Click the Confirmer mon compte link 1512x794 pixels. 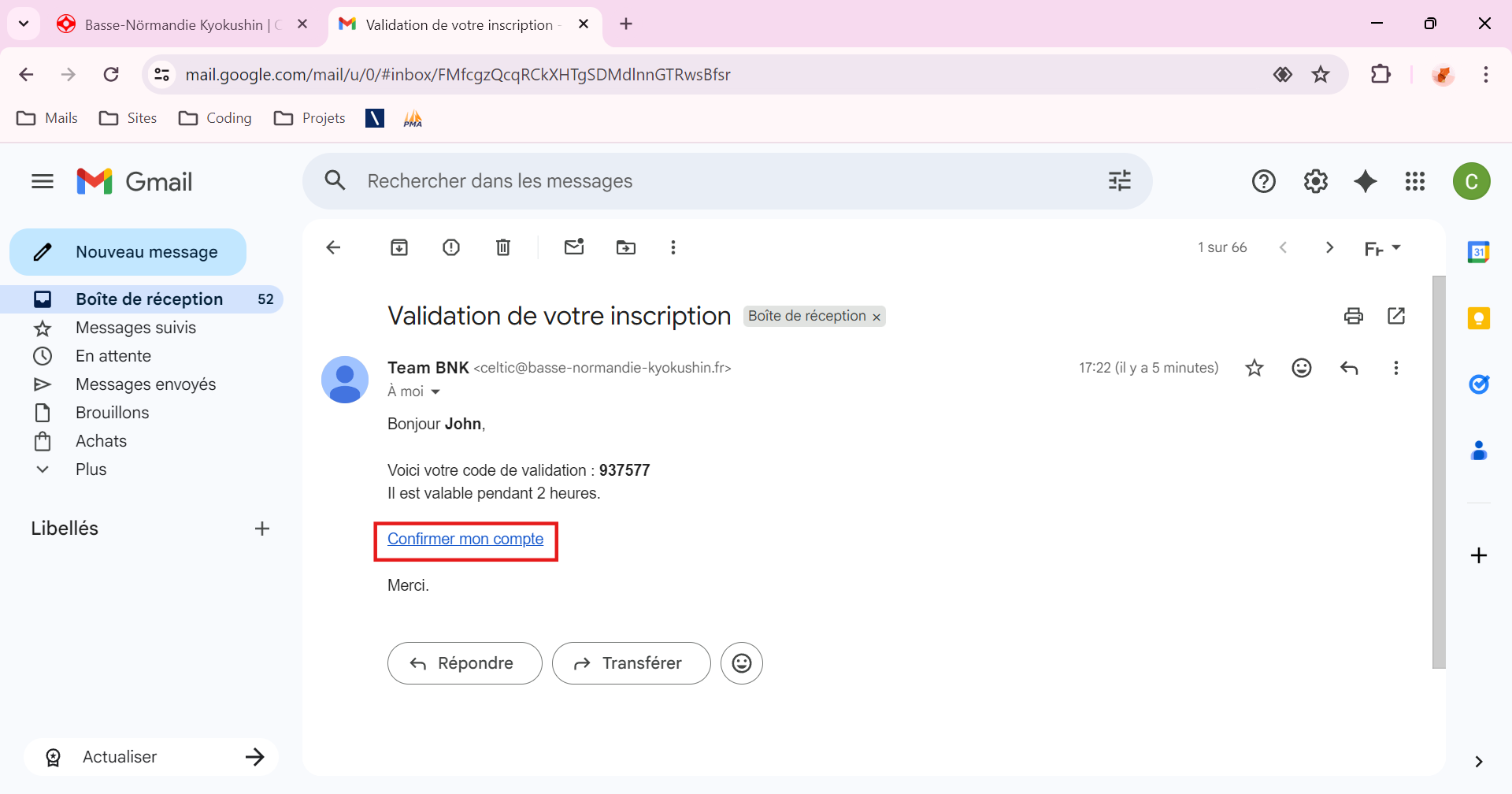point(465,539)
